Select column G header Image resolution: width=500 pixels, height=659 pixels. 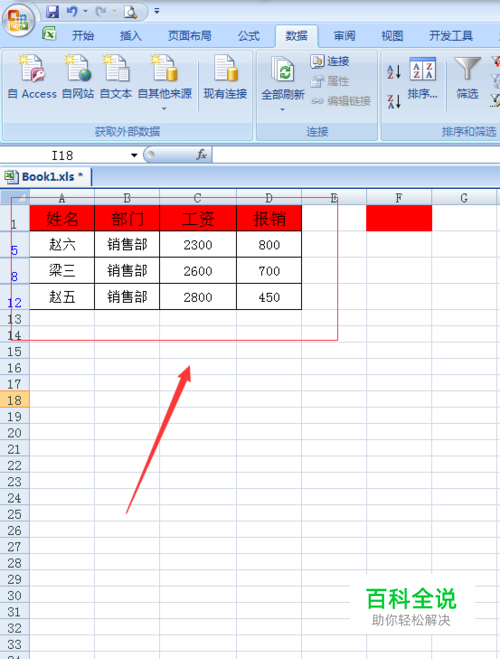[x=464, y=198]
